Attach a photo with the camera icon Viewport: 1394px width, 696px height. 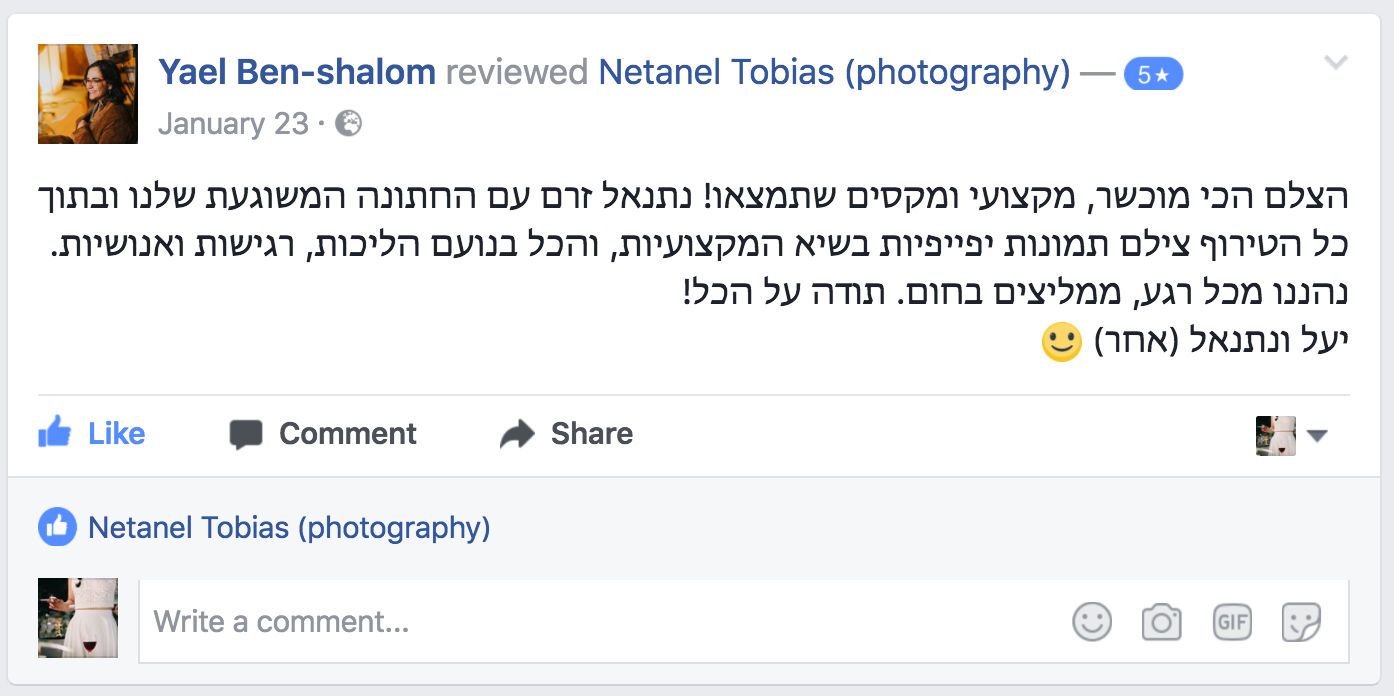coord(1162,622)
